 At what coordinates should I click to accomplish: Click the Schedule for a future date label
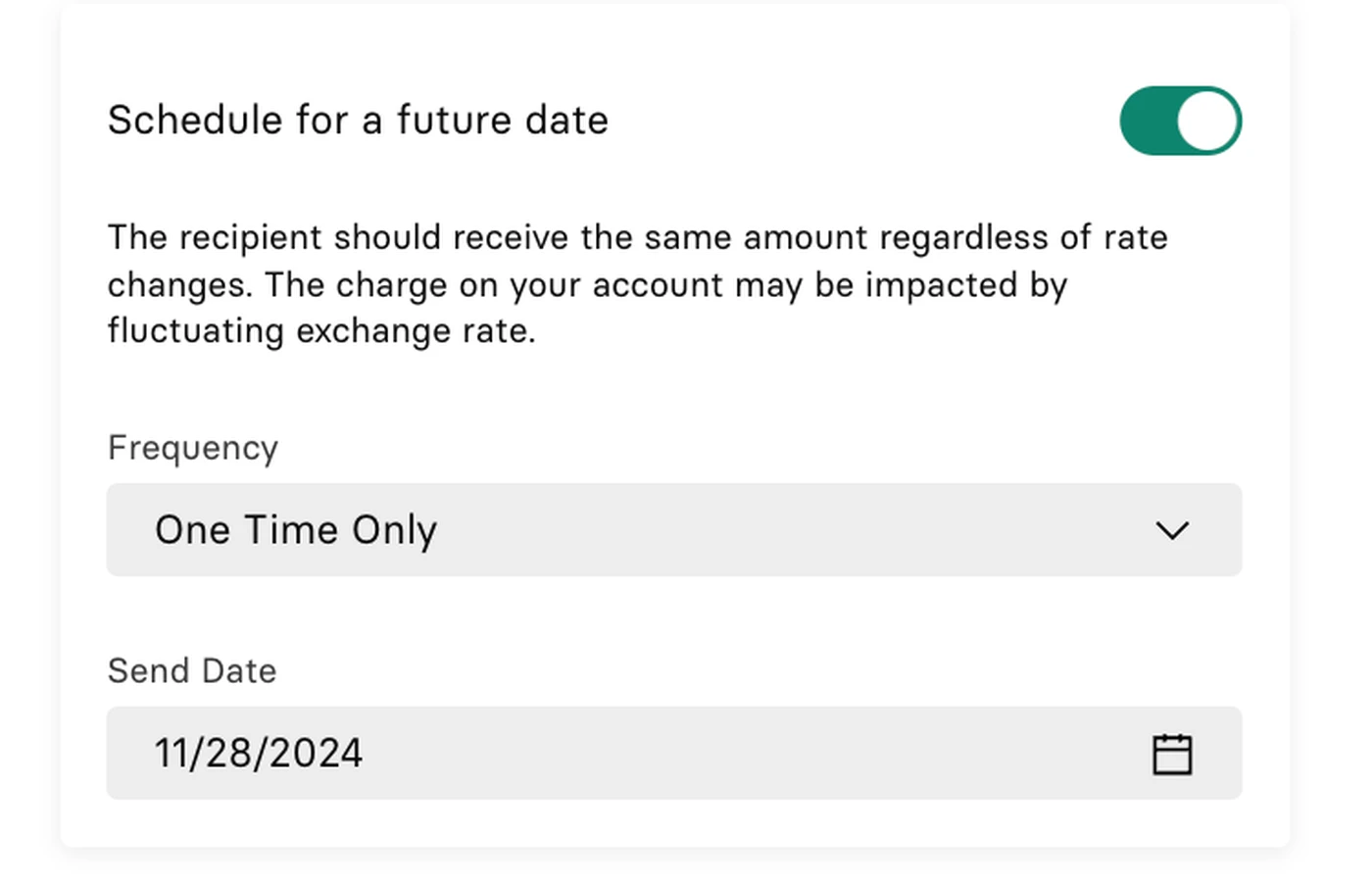click(x=358, y=121)
